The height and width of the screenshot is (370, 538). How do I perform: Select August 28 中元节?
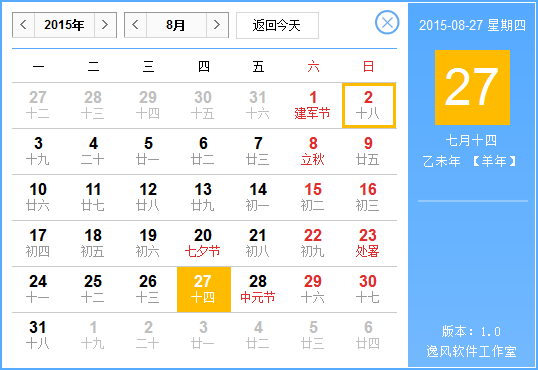(x=258, y=289)
